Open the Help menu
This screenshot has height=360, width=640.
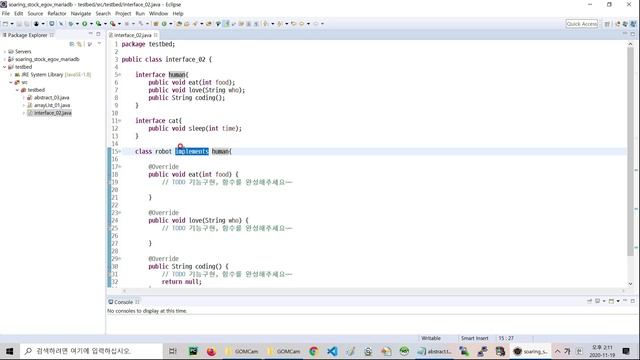pos(178,13)
